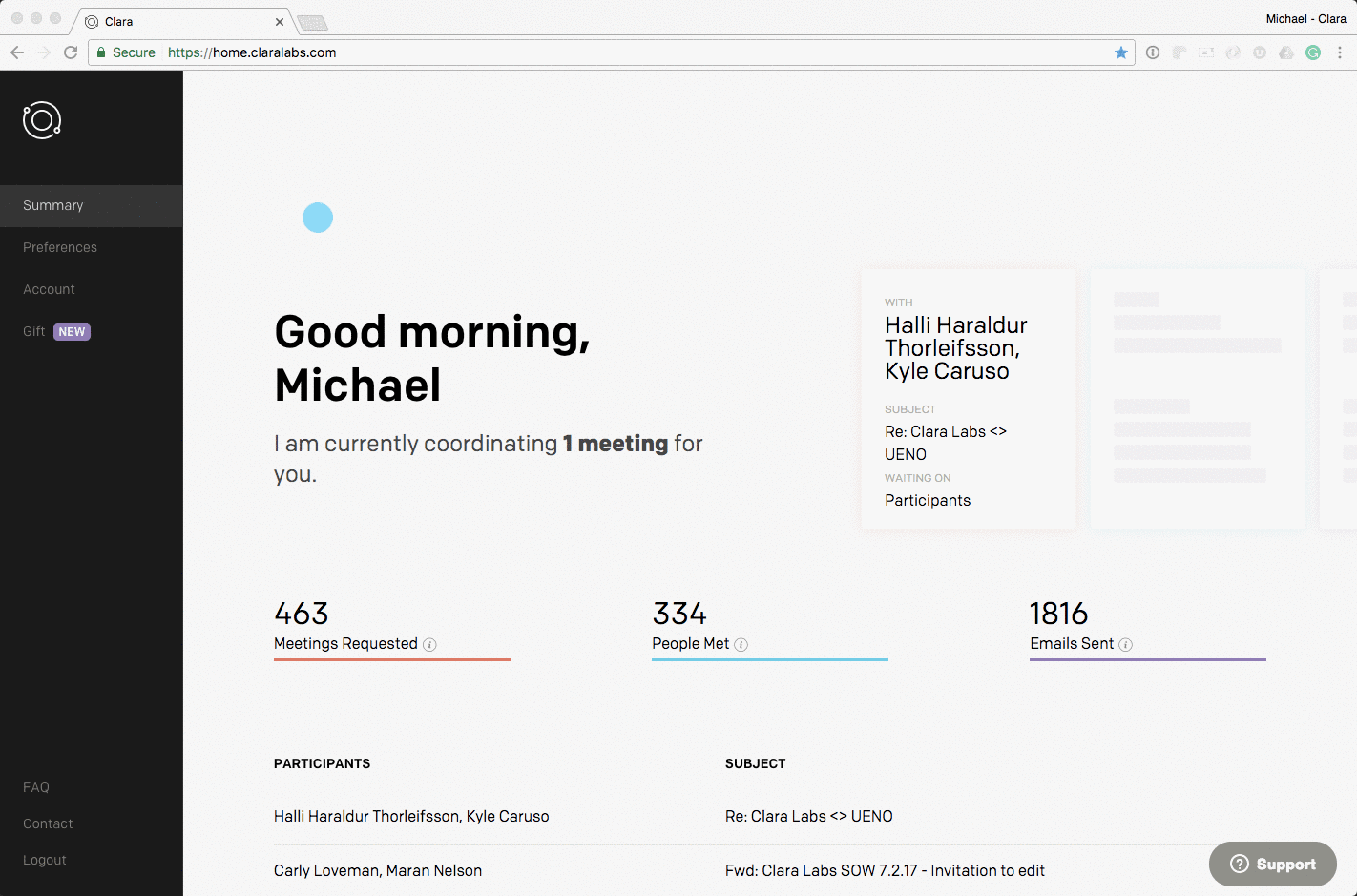The height and width of the screenshot is (896, 1357).
Task: Click the PARTICIPANTS column header
Action: pyautogui.click(x=323, y=763)
